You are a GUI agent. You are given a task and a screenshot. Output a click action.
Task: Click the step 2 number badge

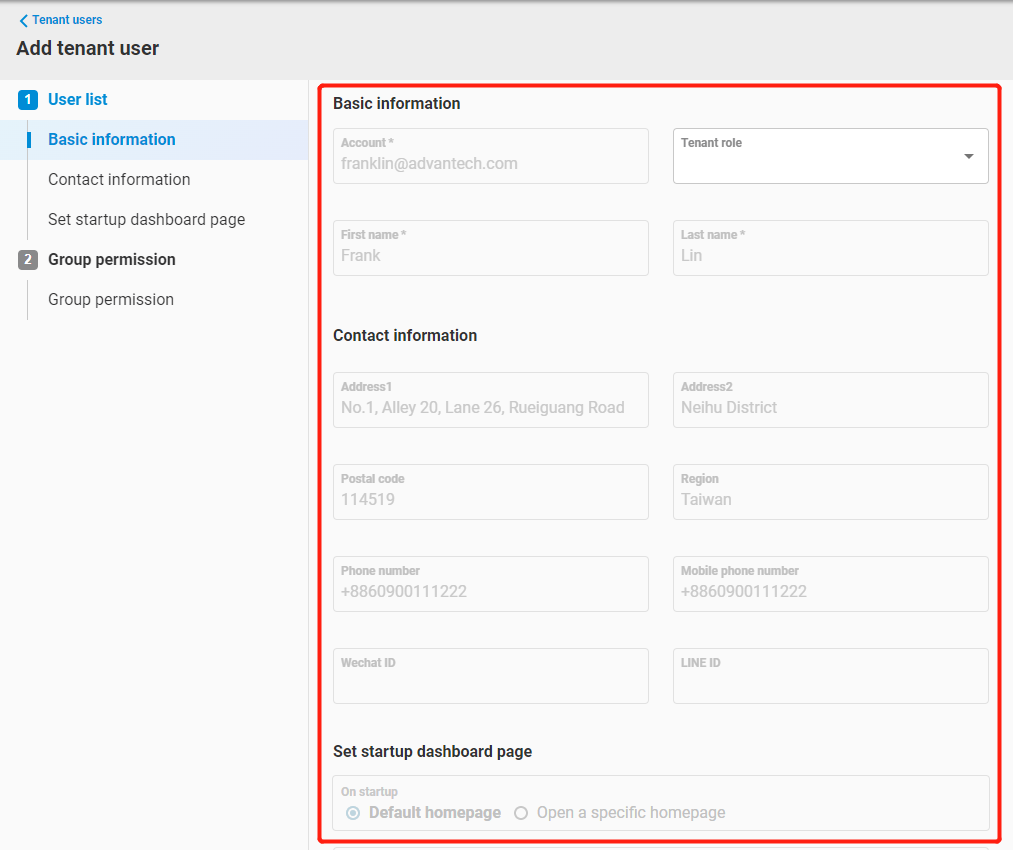pos(28,260)
